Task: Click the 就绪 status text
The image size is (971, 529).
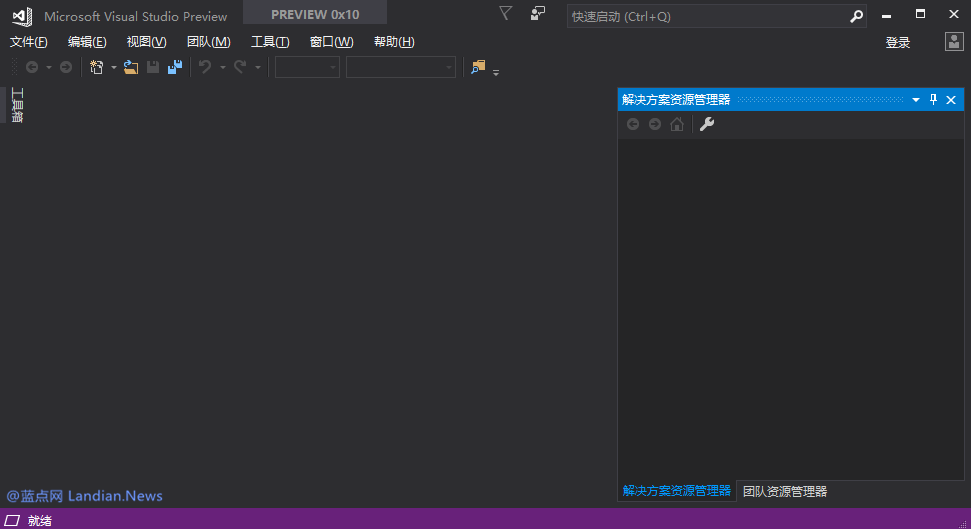Action: (x=40, y=520)
